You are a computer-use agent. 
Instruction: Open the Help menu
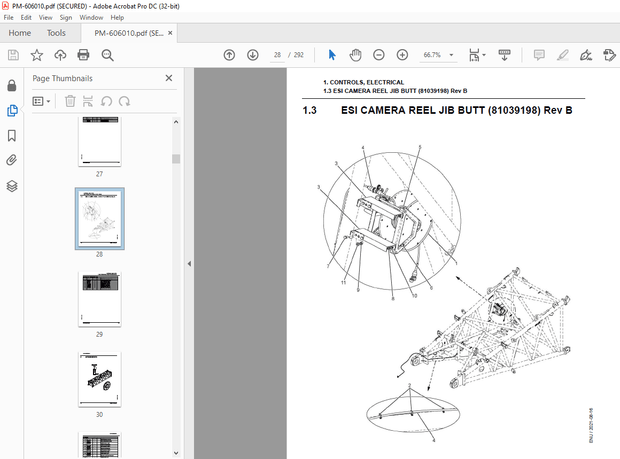click(x=117, y=17)
